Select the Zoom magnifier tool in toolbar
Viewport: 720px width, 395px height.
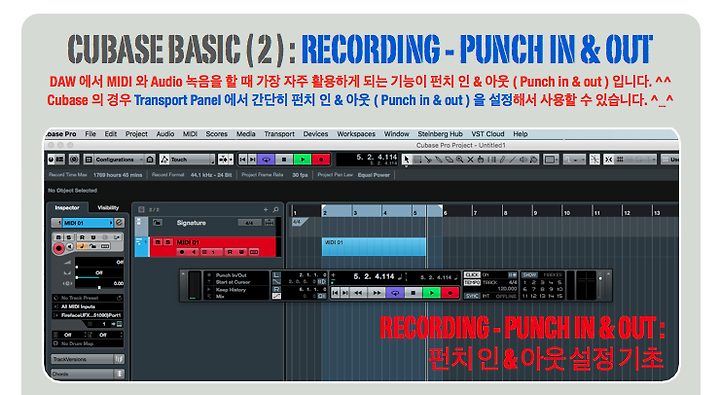[460, 159]
